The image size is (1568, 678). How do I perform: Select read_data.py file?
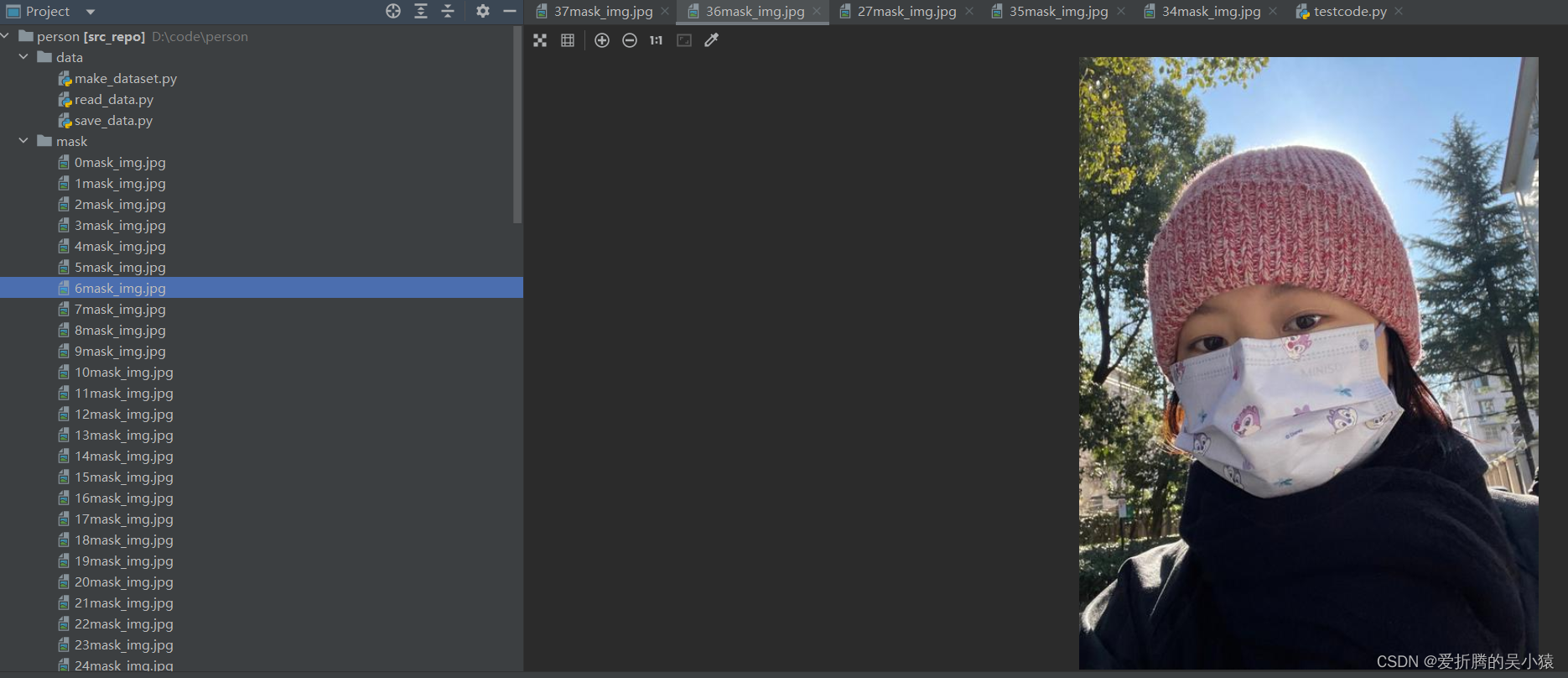pos(114,99)
